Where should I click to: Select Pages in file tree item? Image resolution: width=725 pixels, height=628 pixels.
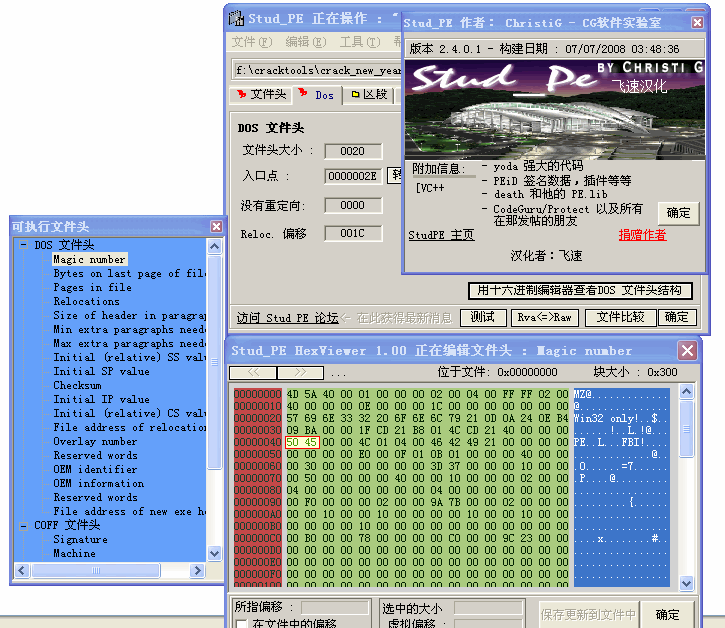click(x=92, y=287)
